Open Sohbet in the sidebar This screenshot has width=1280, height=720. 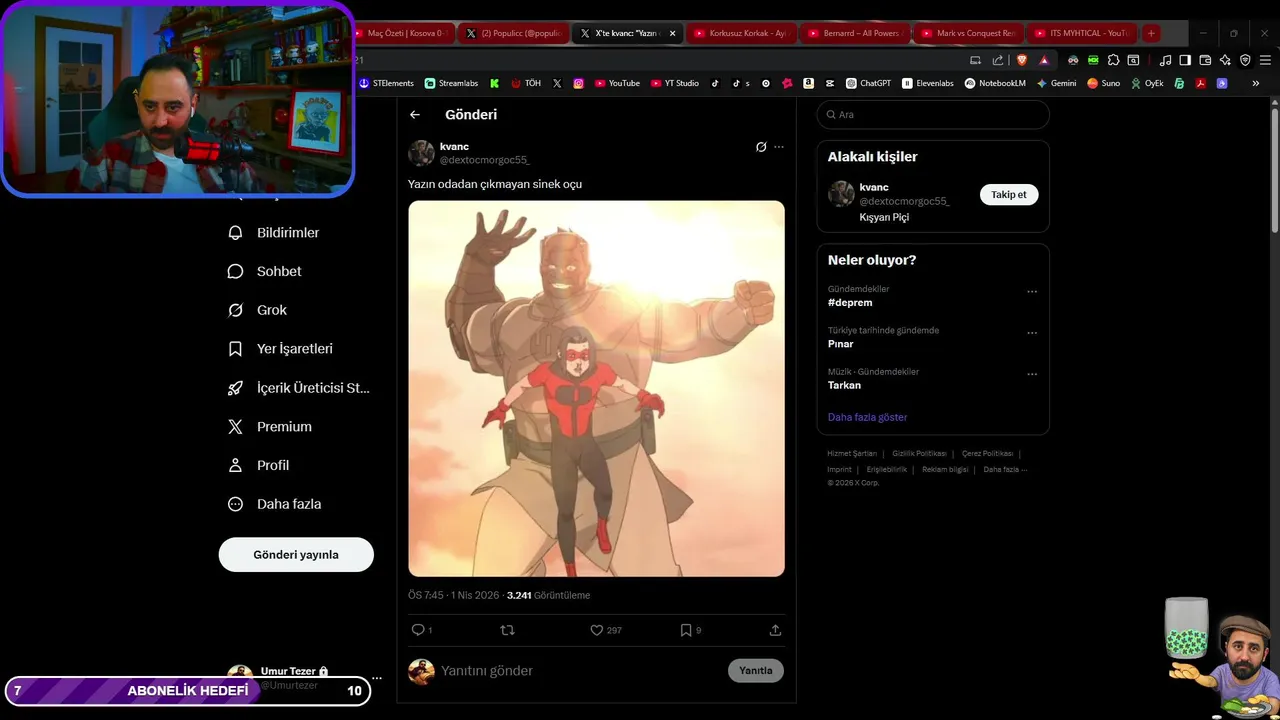click(x=265, y=272)
